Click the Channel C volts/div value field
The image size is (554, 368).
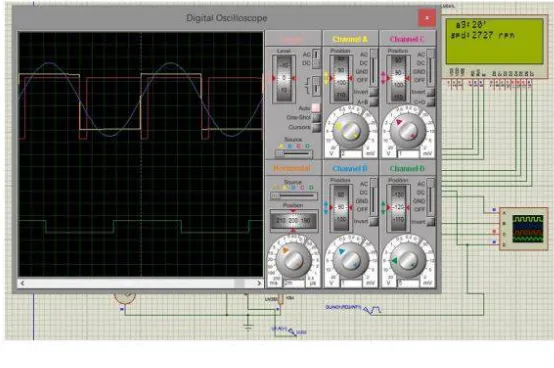click(x=408, y=154)
